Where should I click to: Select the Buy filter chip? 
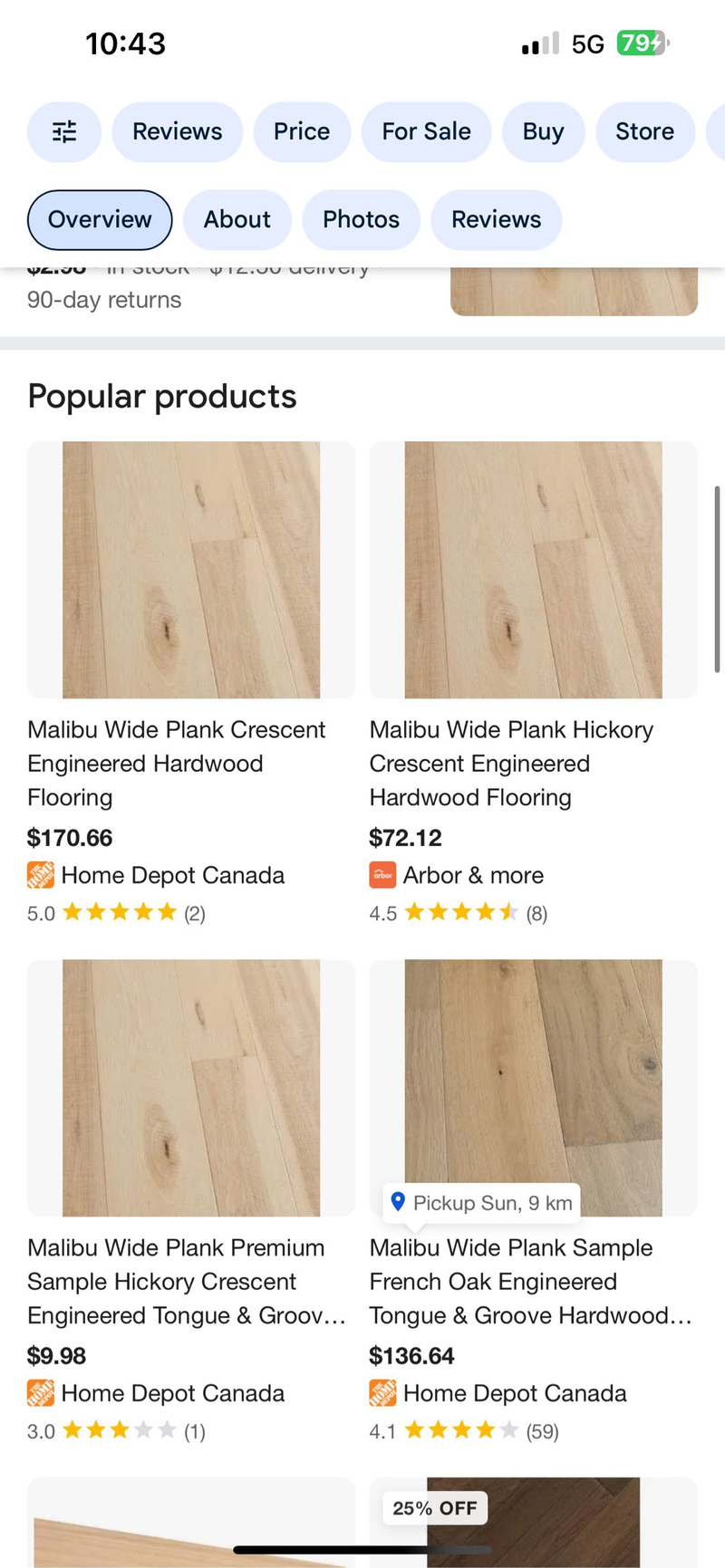543,132
